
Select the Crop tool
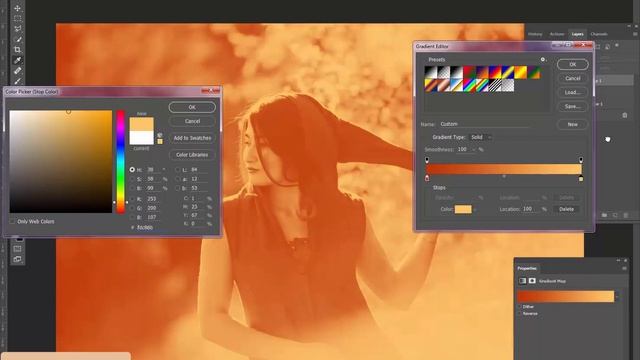point(17,50)
